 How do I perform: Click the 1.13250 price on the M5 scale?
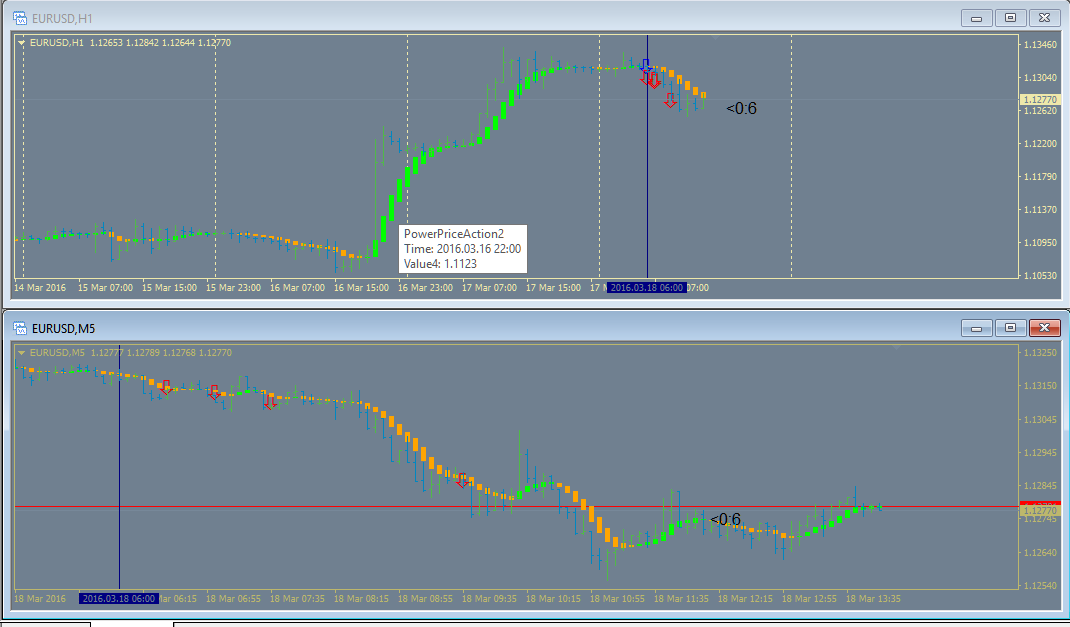(x=1040, y=353)
